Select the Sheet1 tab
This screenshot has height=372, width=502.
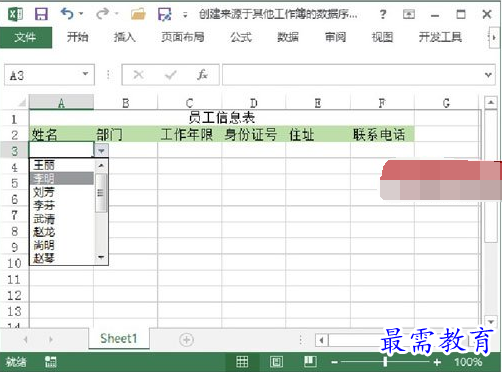click(119, 339)
